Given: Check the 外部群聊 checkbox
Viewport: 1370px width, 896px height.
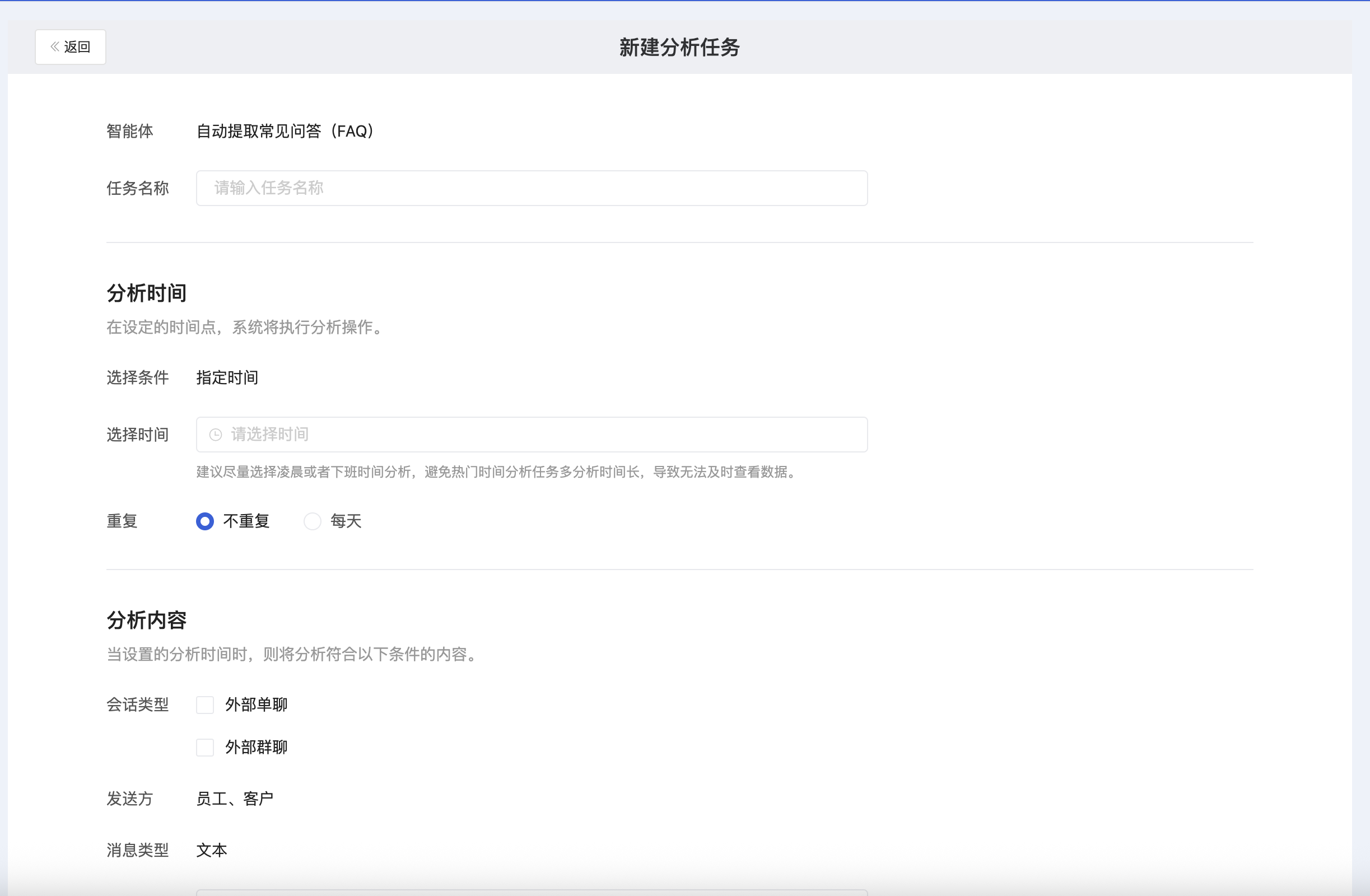Looking at the screenshot, I should click(205, 747).
